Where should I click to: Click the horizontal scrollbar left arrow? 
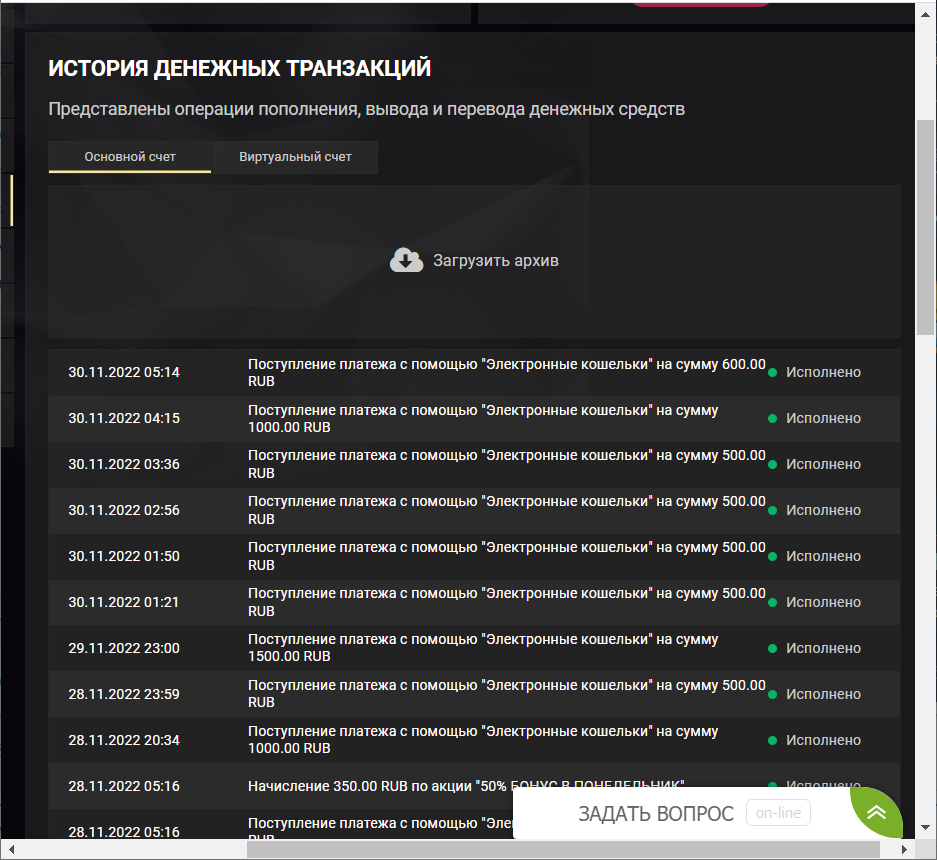click(x=11, y=849)
